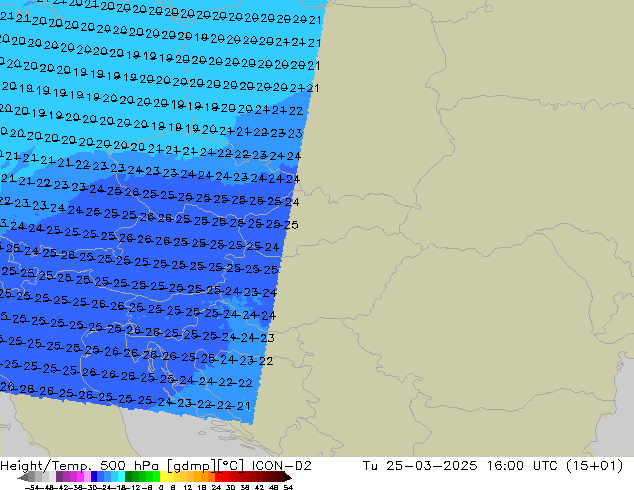Click the 'ICON-D2' model label

281,466
